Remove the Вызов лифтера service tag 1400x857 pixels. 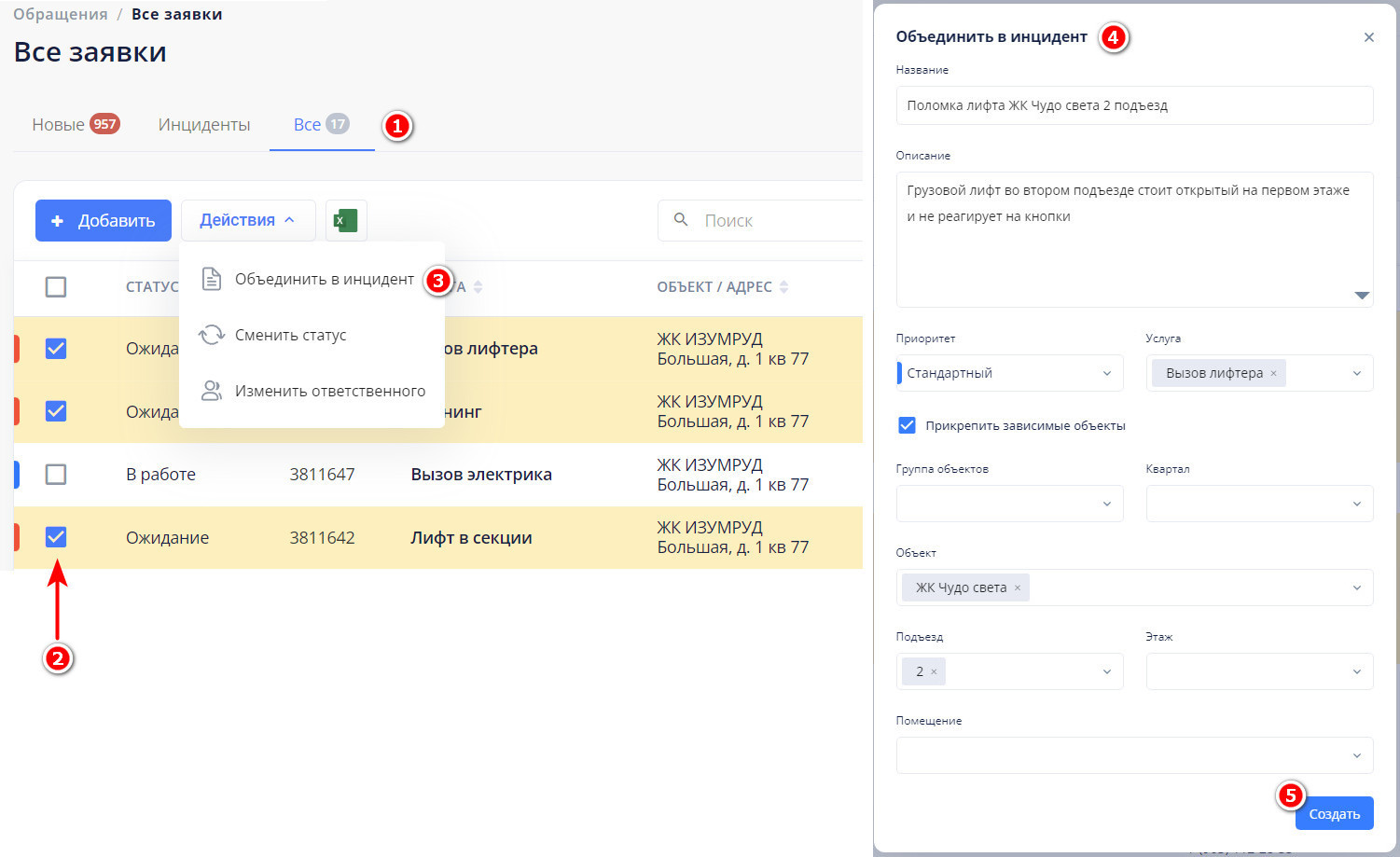coord(1273,373)
